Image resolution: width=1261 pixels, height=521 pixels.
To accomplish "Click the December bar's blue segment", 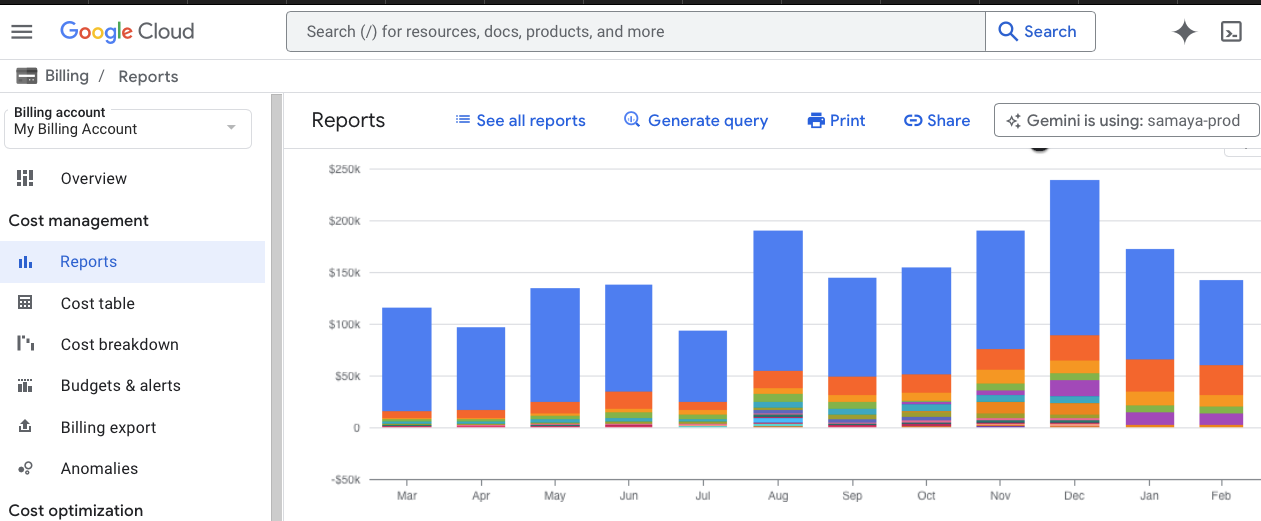I will (x=1074, y=257).
